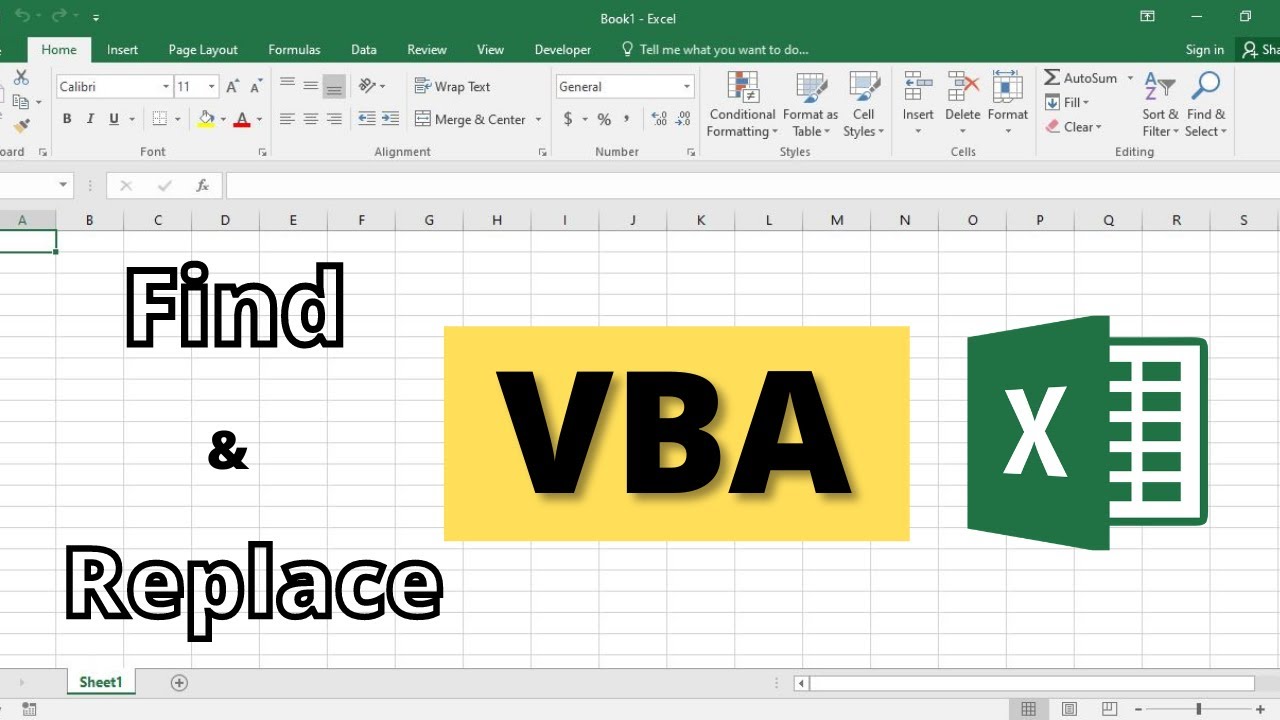Click Undo in the Quick Access Toolbar

coord(22,17)
